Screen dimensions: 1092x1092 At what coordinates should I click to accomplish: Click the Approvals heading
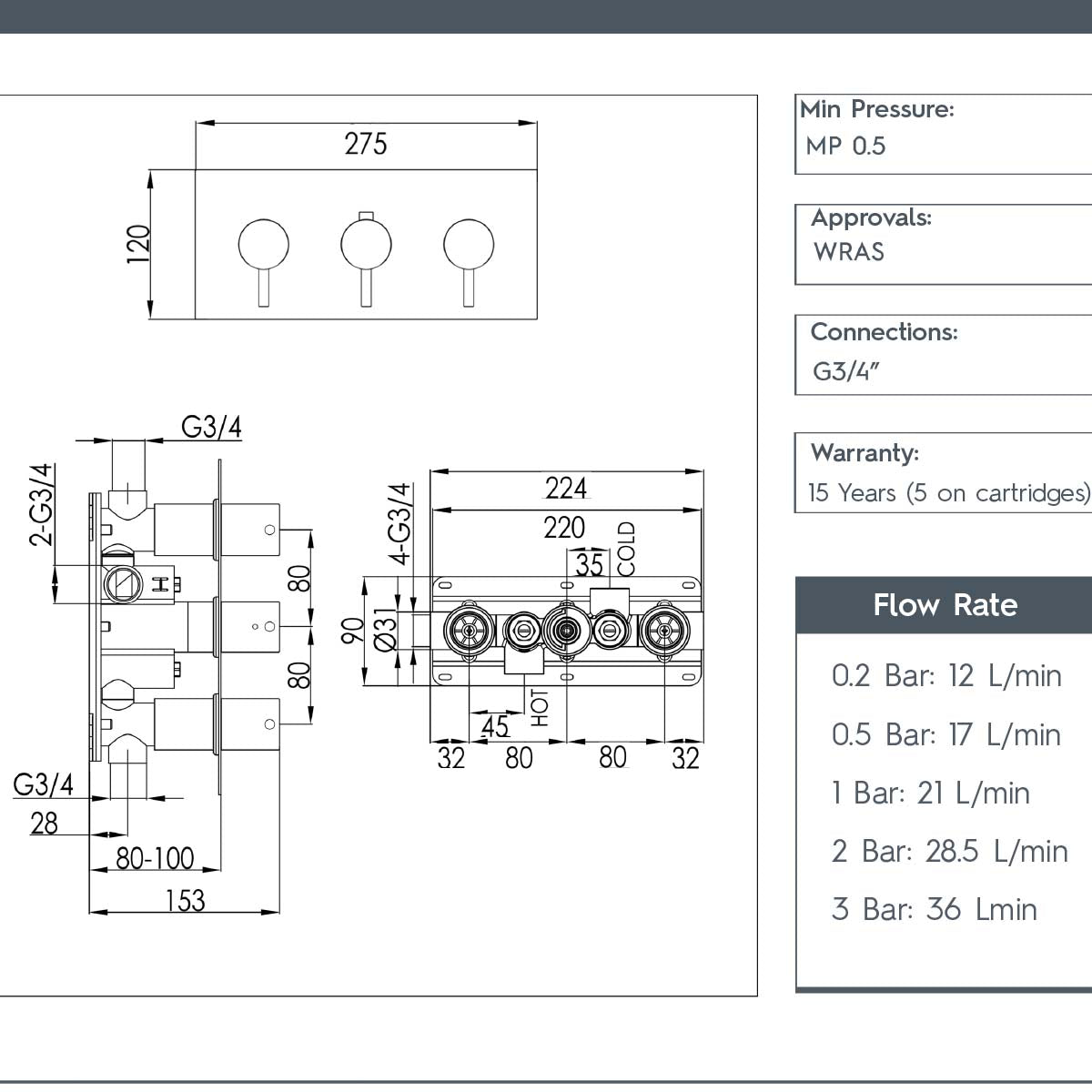tap(871, 218)
